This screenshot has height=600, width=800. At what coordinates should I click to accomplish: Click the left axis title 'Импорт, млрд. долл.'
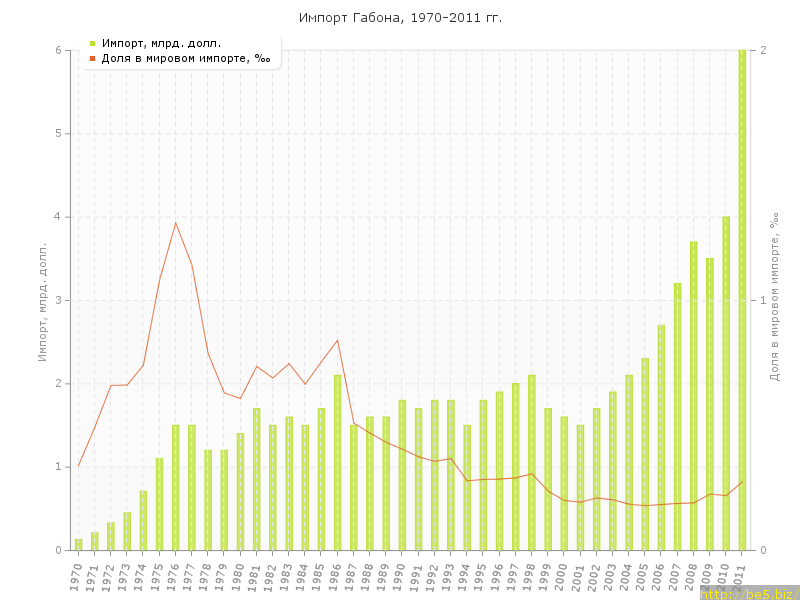[42, 300]
